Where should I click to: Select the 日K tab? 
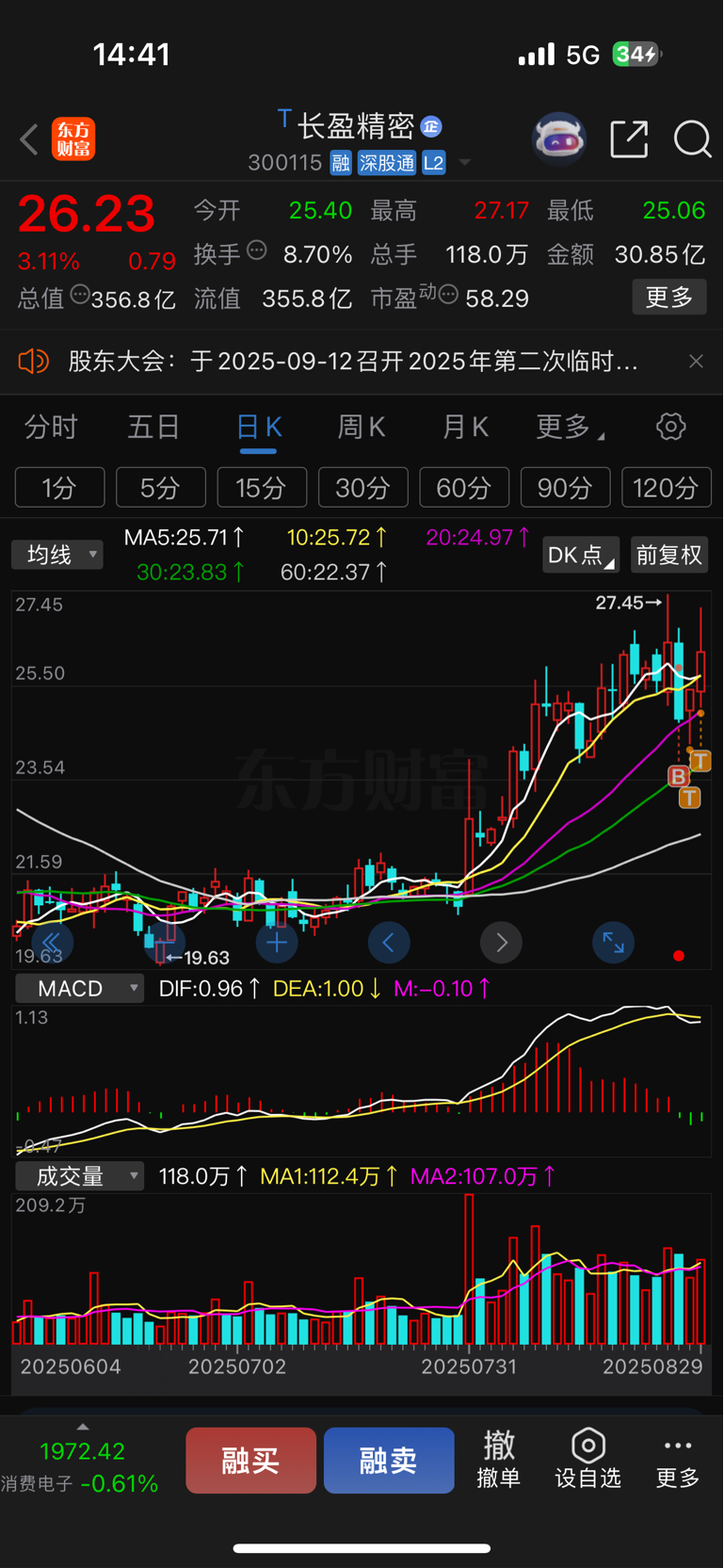pos(258,428)
